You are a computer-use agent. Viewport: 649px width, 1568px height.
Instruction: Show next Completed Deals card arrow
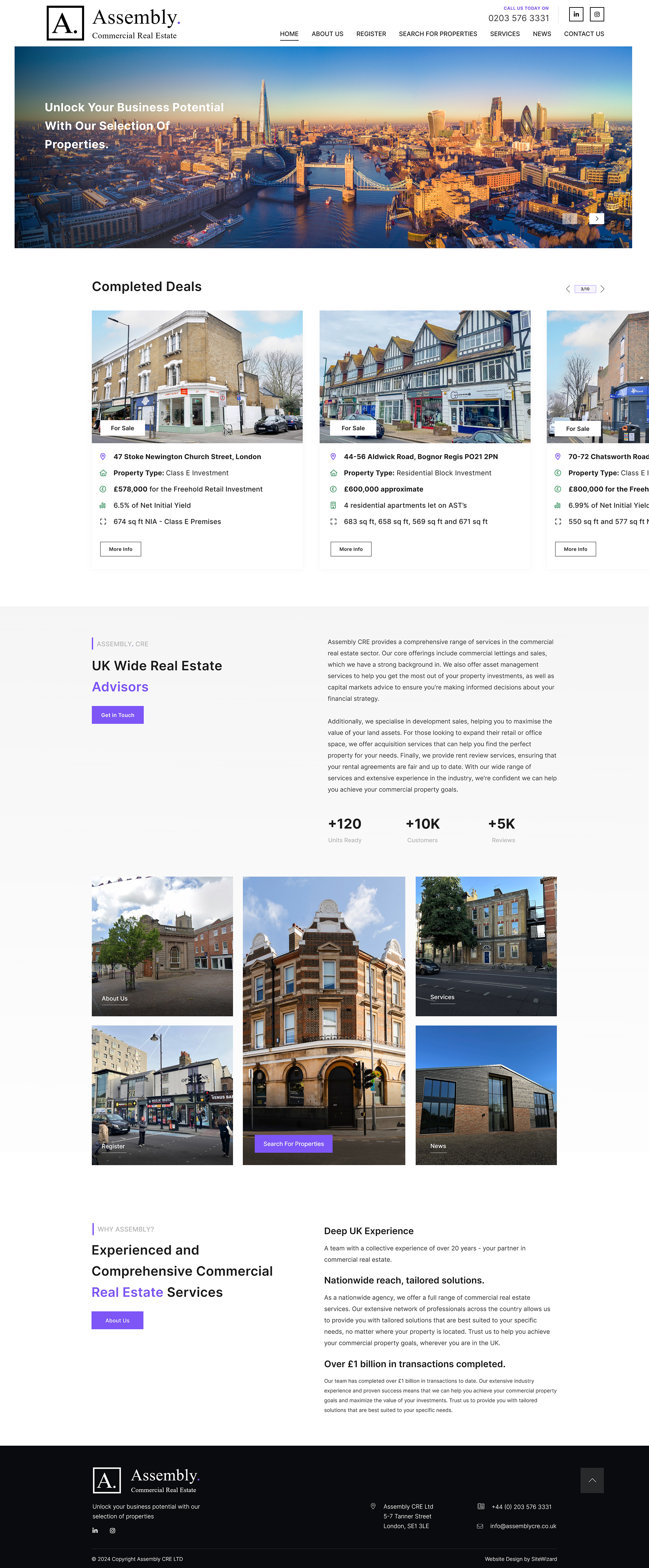[602, 289]
